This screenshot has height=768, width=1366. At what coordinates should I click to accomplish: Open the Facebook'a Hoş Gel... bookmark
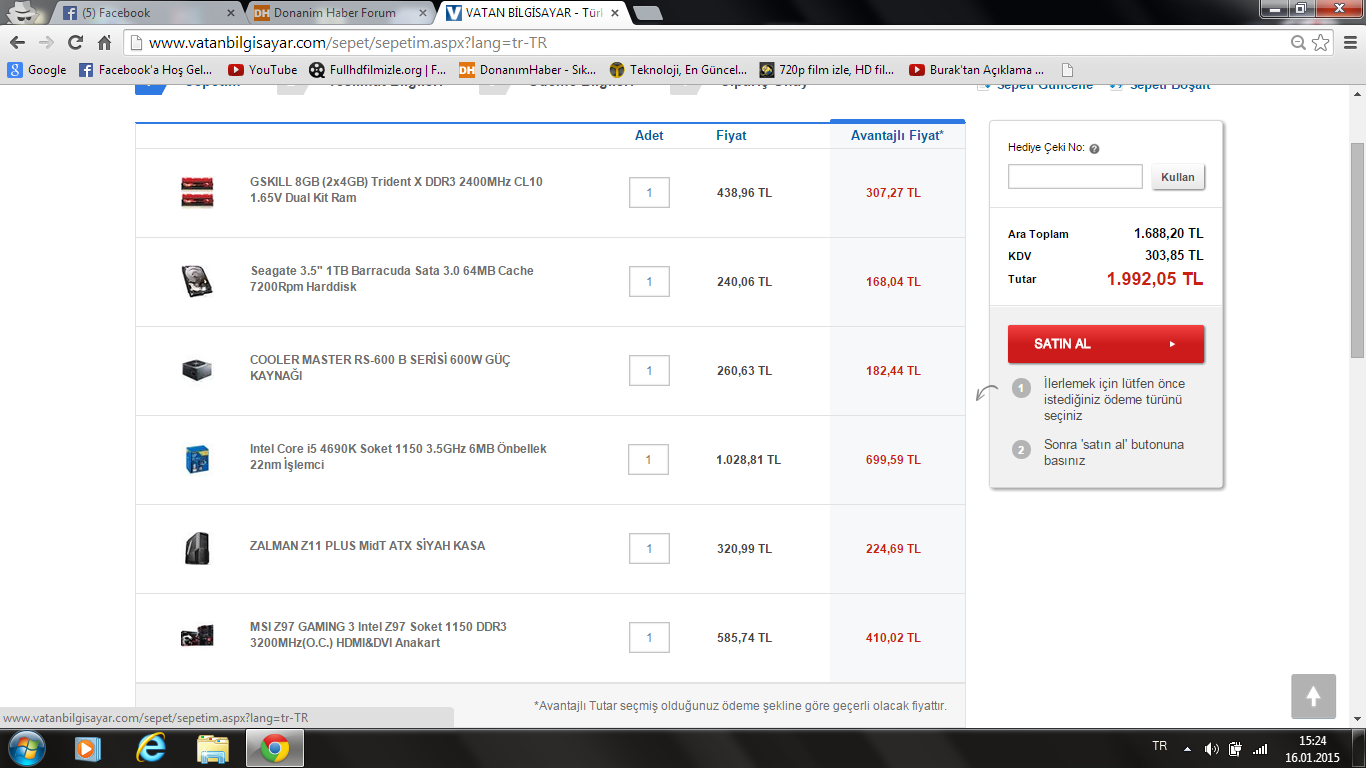[x=146, y=70]
